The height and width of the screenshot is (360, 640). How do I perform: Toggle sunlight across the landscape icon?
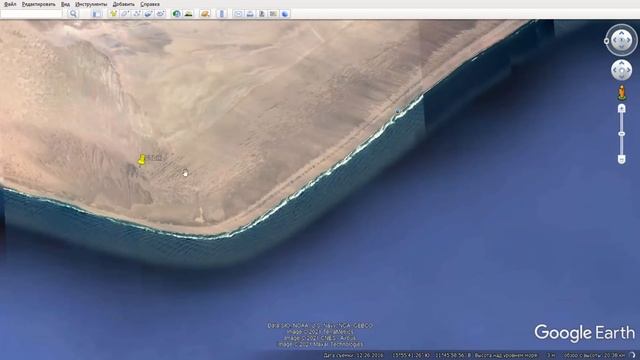click(189, 14)
